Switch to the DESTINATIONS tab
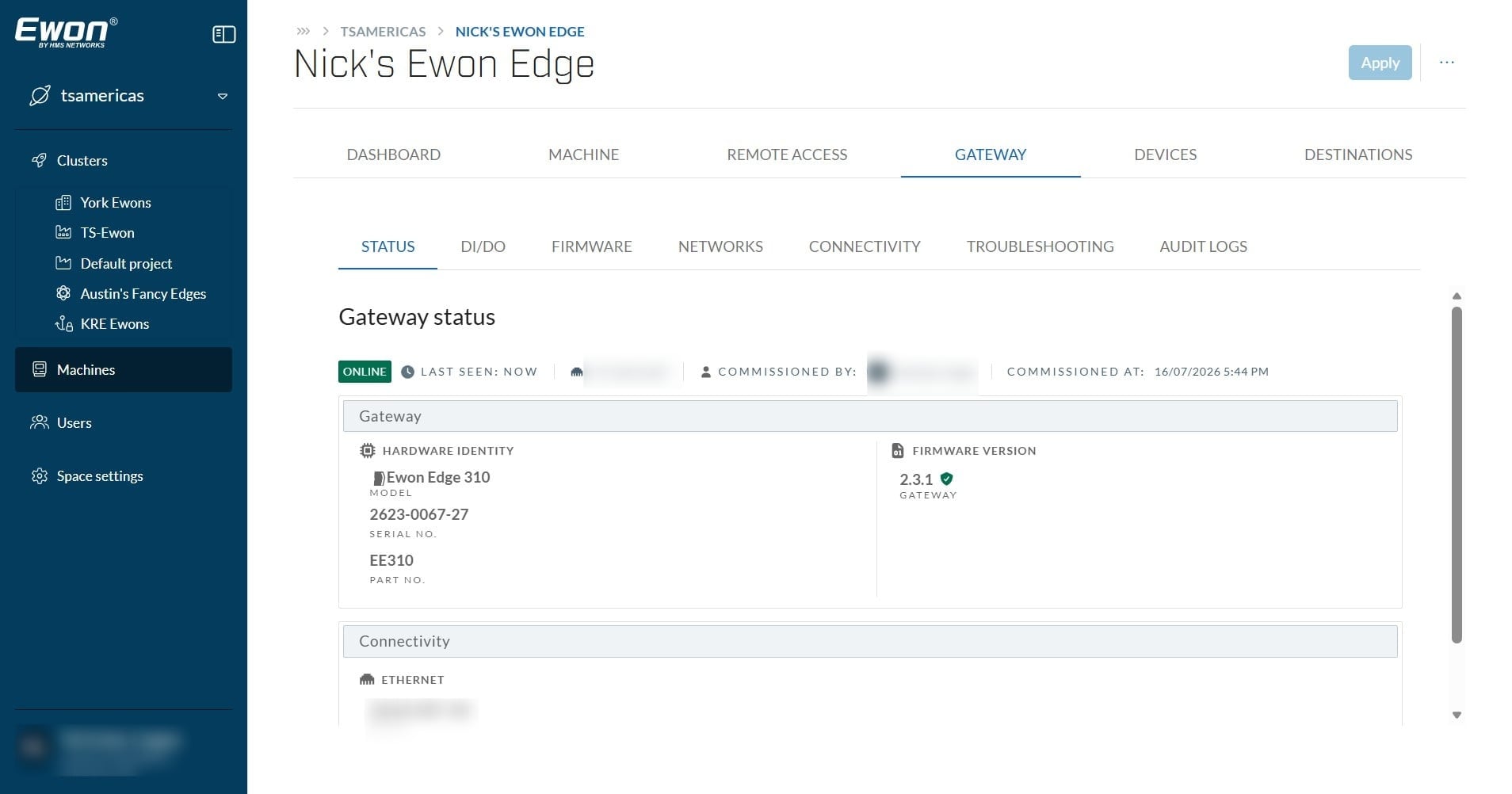Viewport: 1512px width, 794px height. point(1358,155)
